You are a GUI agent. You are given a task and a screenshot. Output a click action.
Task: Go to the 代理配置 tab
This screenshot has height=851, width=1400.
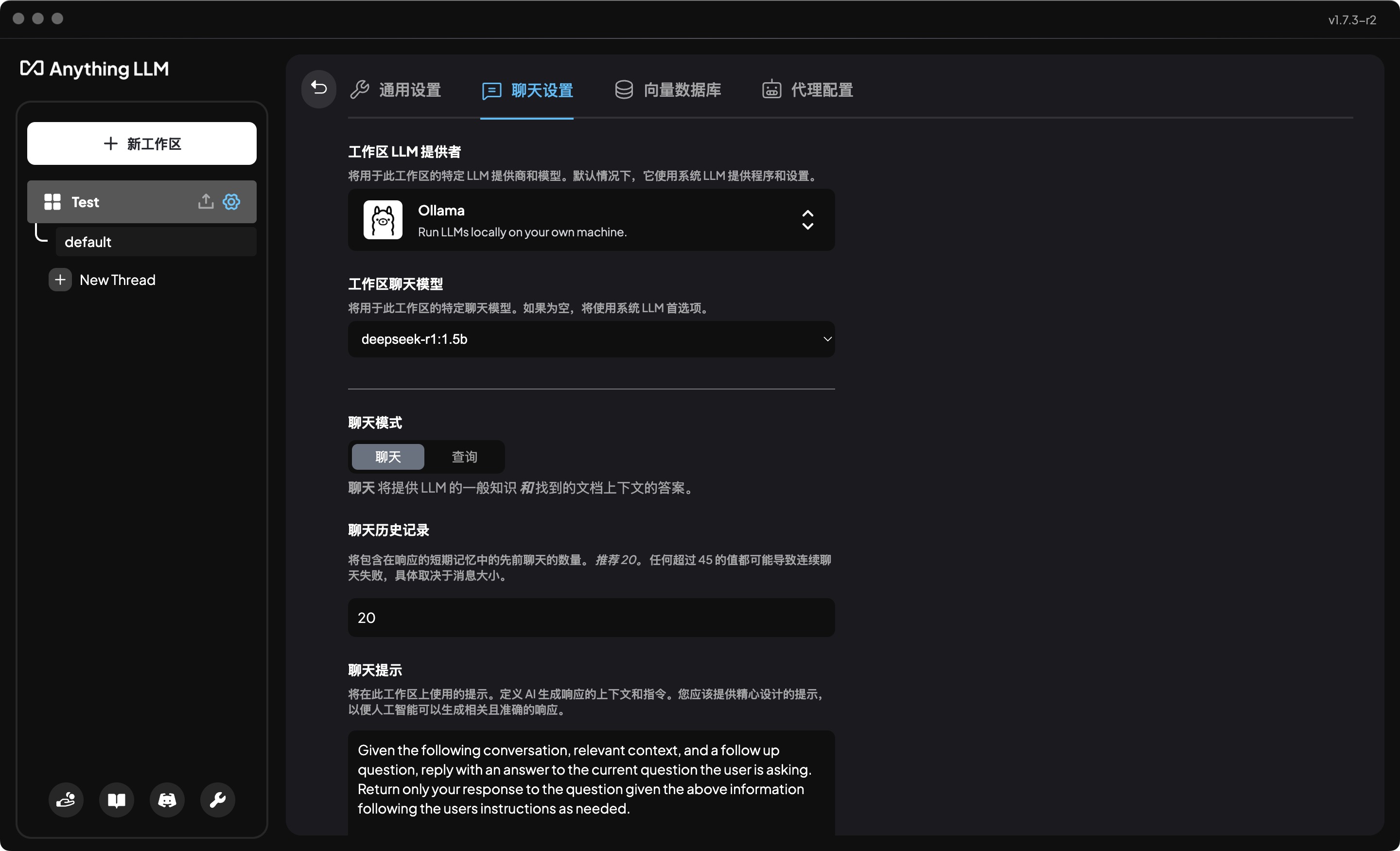click(x=807, y=90)
